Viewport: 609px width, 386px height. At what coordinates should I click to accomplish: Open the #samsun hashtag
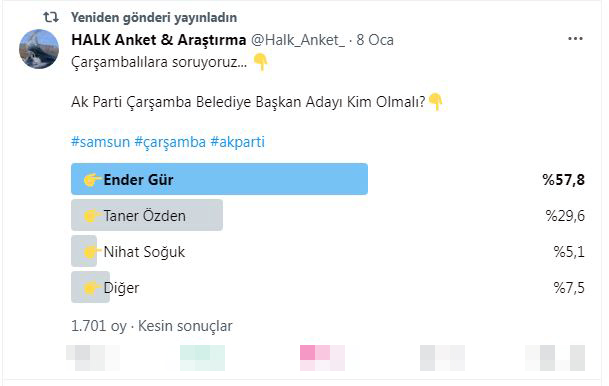click(100, 142)
